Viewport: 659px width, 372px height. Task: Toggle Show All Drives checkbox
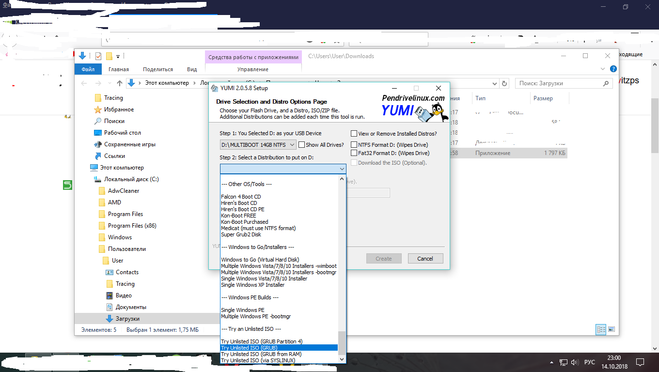[301, 145]
